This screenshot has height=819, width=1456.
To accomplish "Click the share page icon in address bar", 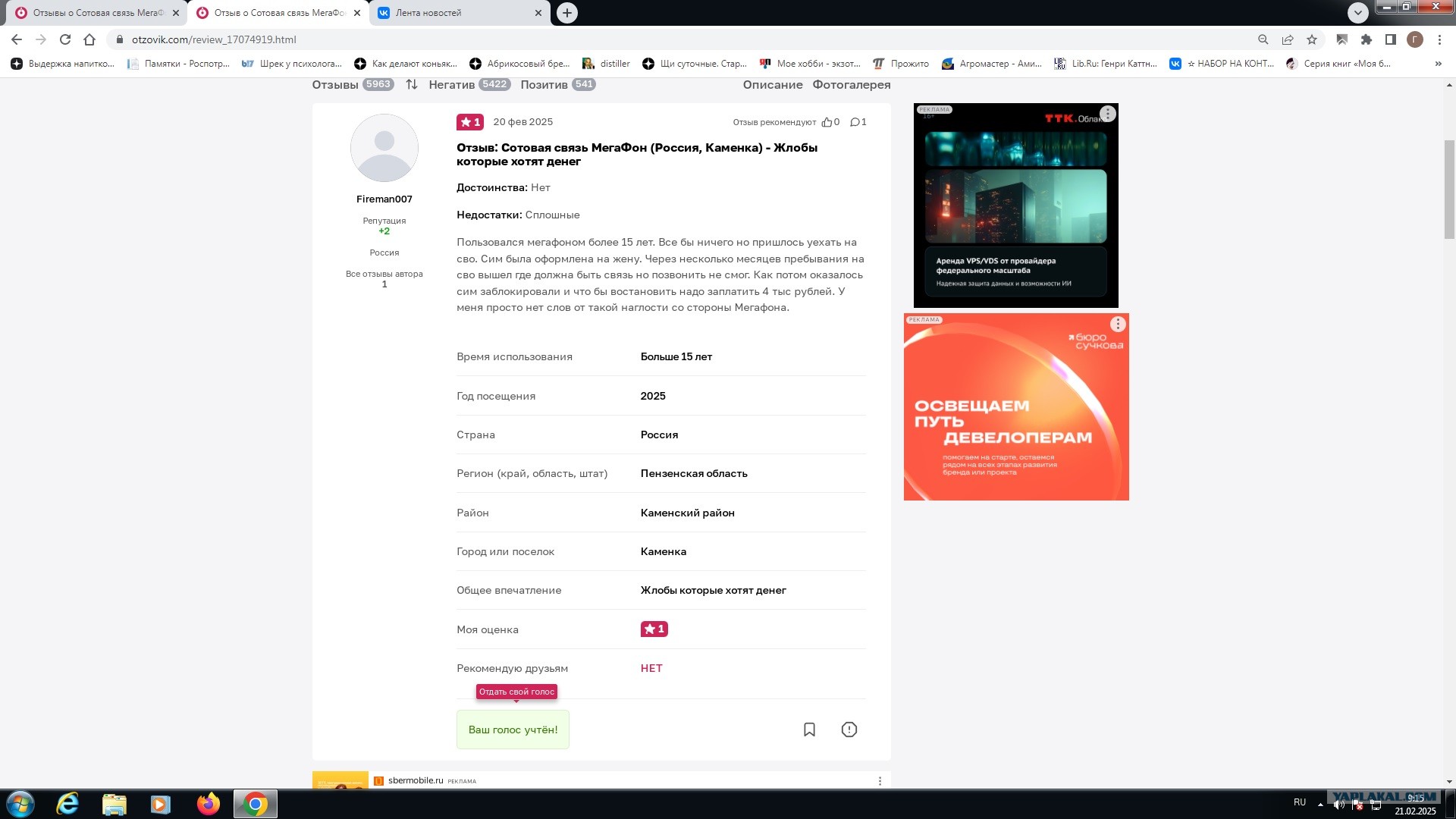I will (x=1288, y=39).
